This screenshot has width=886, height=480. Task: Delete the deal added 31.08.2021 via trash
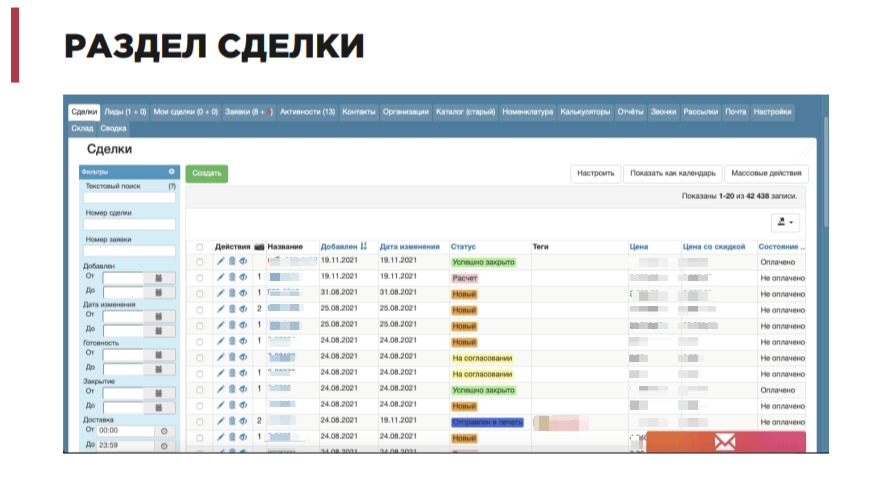coord(232,293)
